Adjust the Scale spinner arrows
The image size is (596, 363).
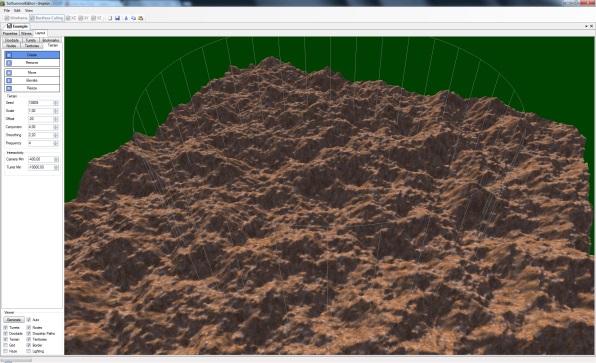56,111
